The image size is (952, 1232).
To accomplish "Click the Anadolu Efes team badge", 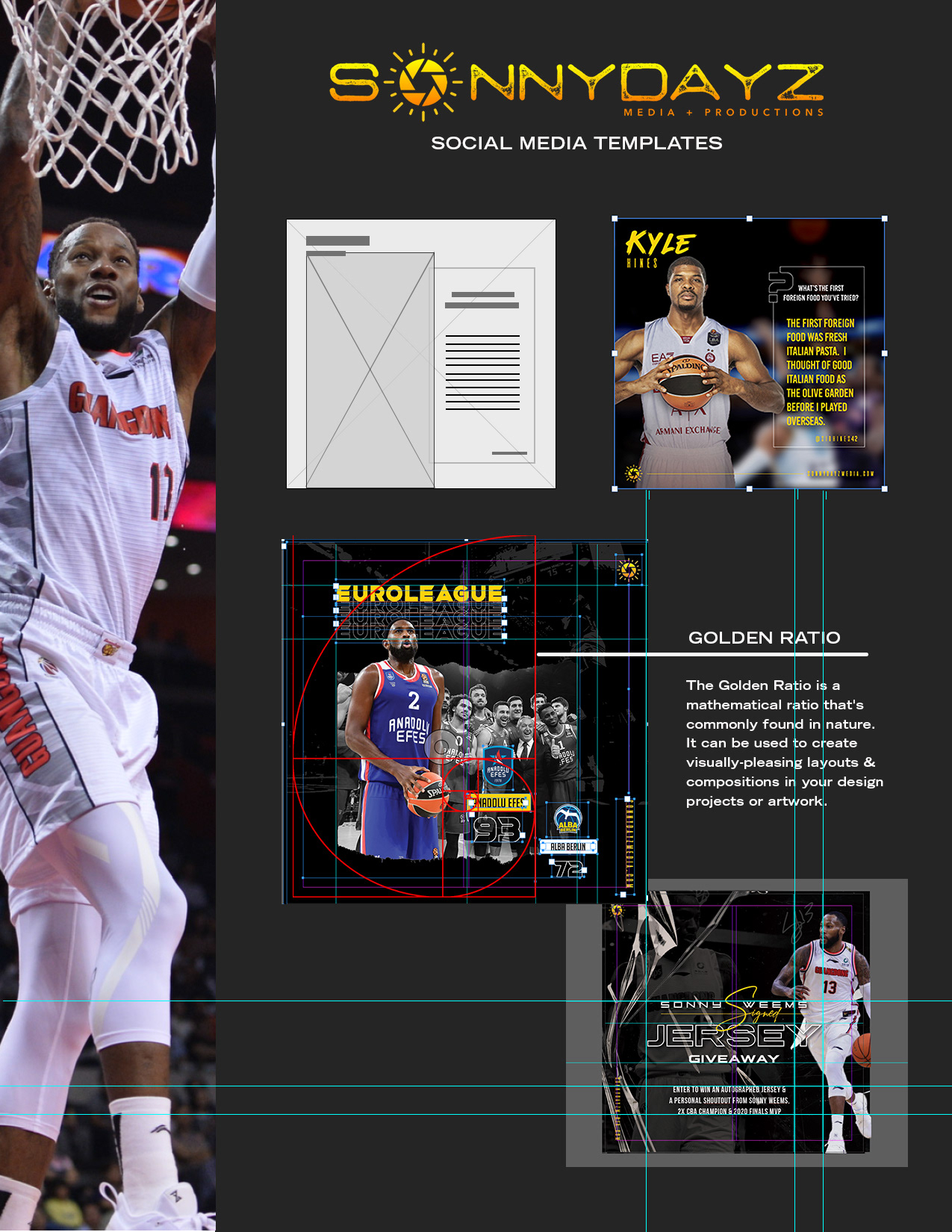I will click(498, 766).
